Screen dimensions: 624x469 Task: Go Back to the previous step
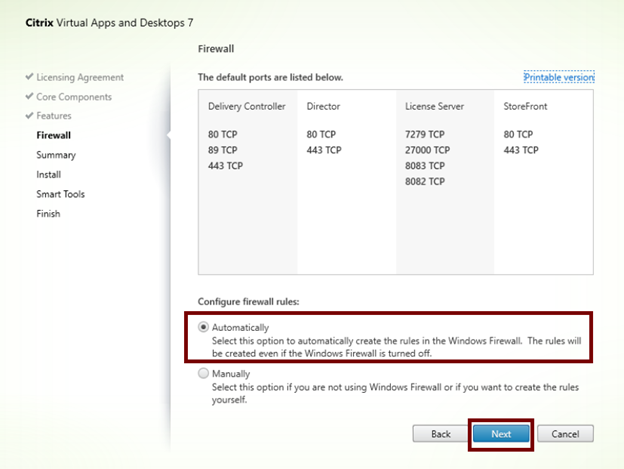click(x=441, y=434)
